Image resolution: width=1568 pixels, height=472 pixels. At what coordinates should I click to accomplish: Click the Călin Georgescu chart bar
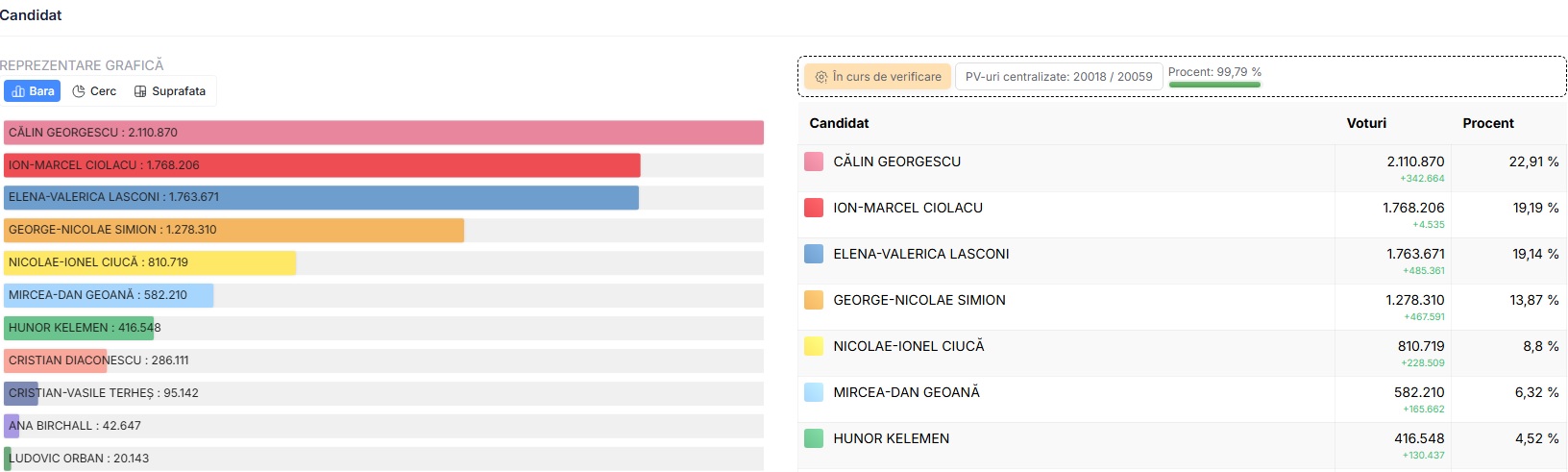click(383, 133)
